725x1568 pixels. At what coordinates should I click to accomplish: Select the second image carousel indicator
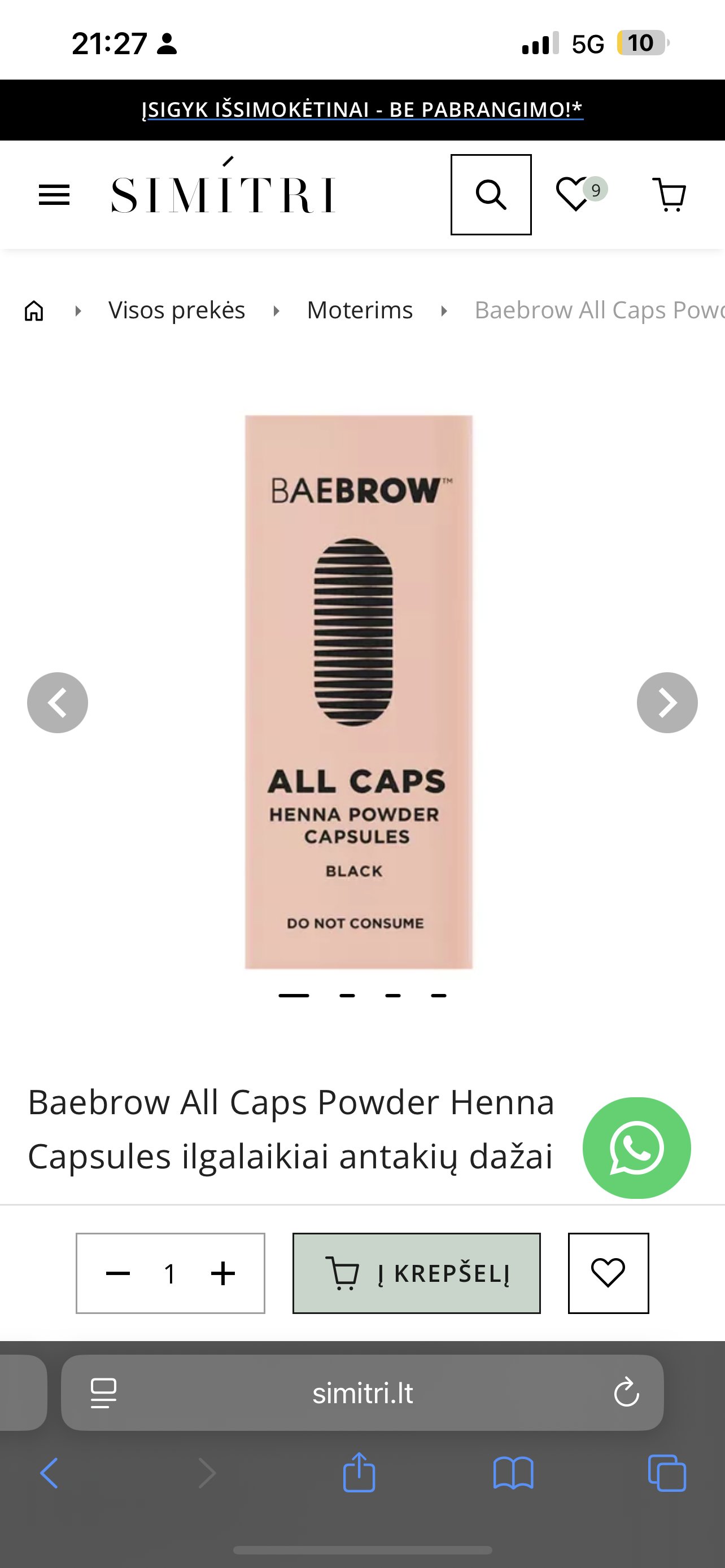(x=348, y=996)
